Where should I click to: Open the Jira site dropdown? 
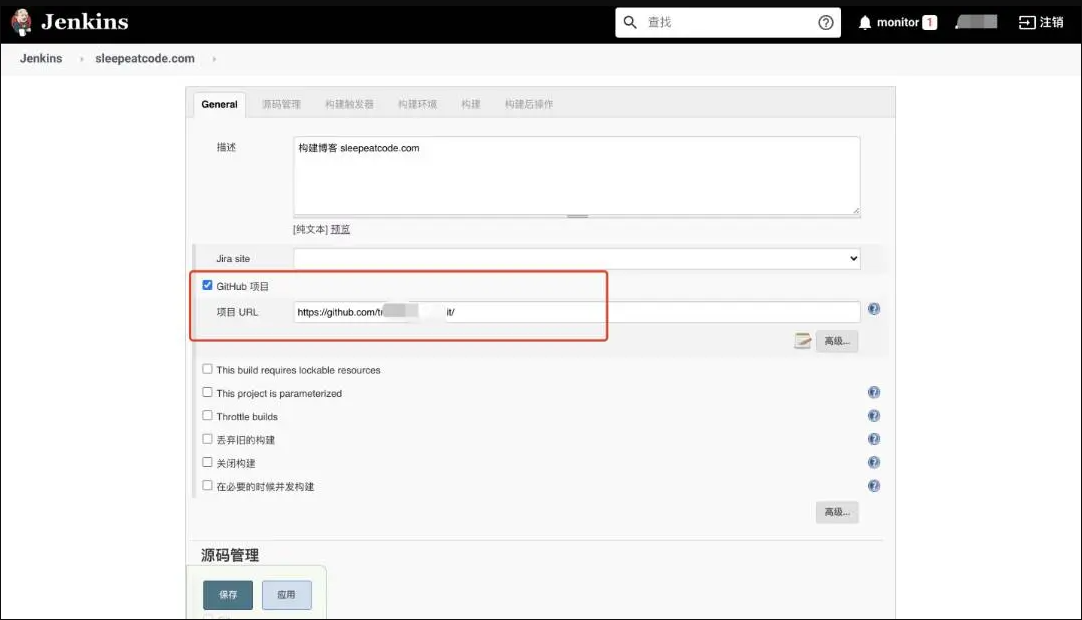(x=576, y=258)
